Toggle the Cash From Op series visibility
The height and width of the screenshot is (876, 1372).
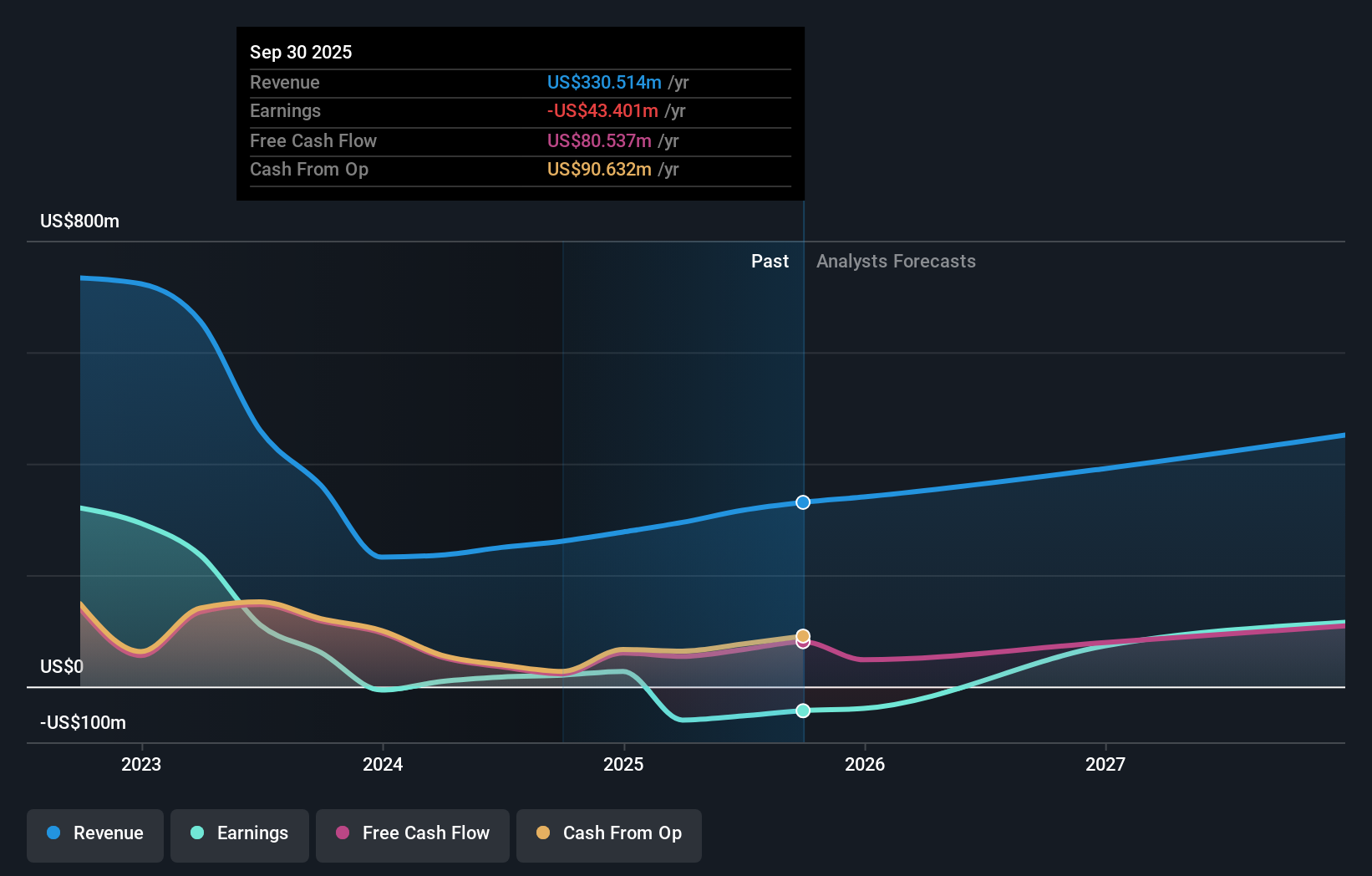point(608,835)
